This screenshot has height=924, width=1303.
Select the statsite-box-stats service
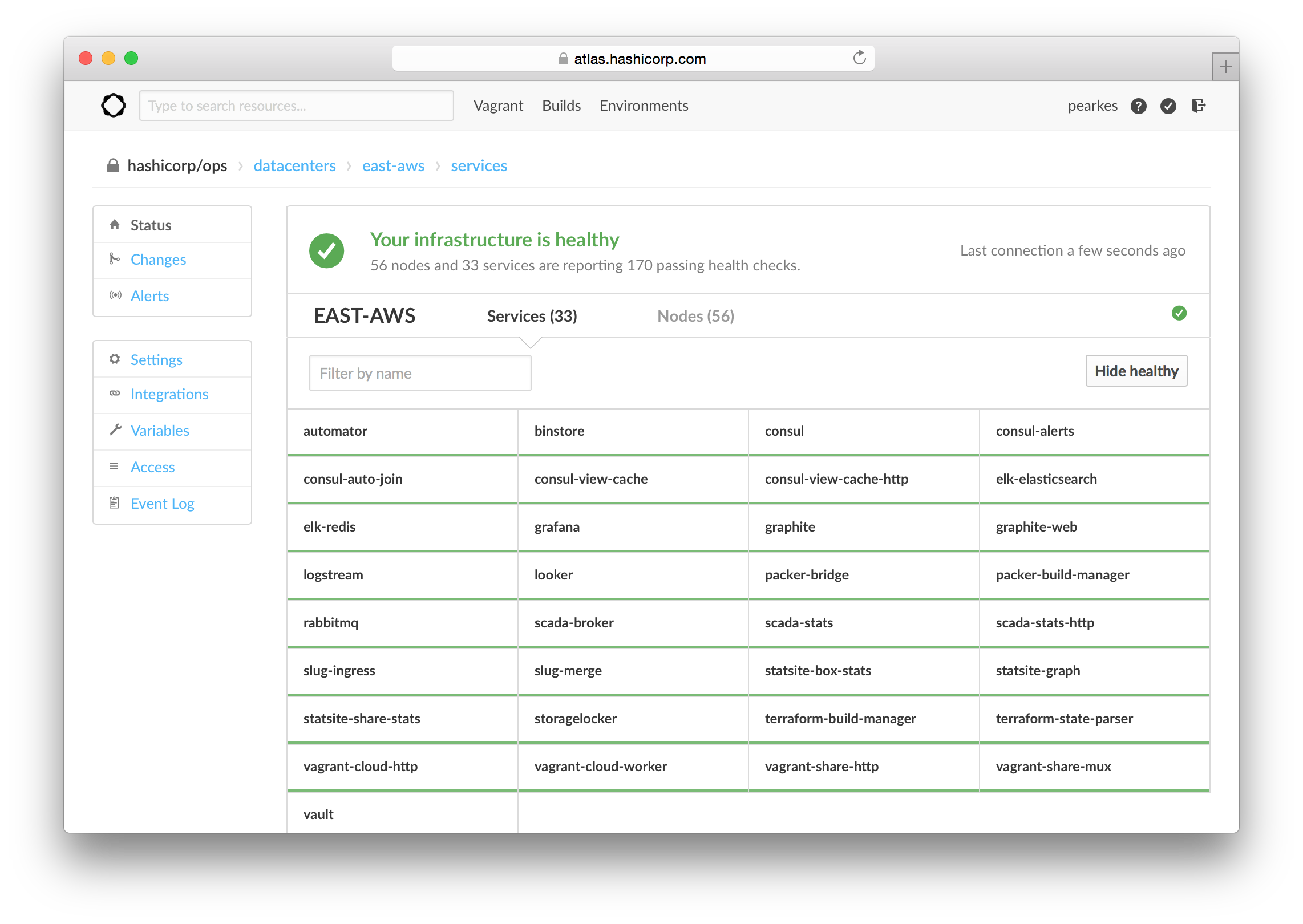[864, 671]
